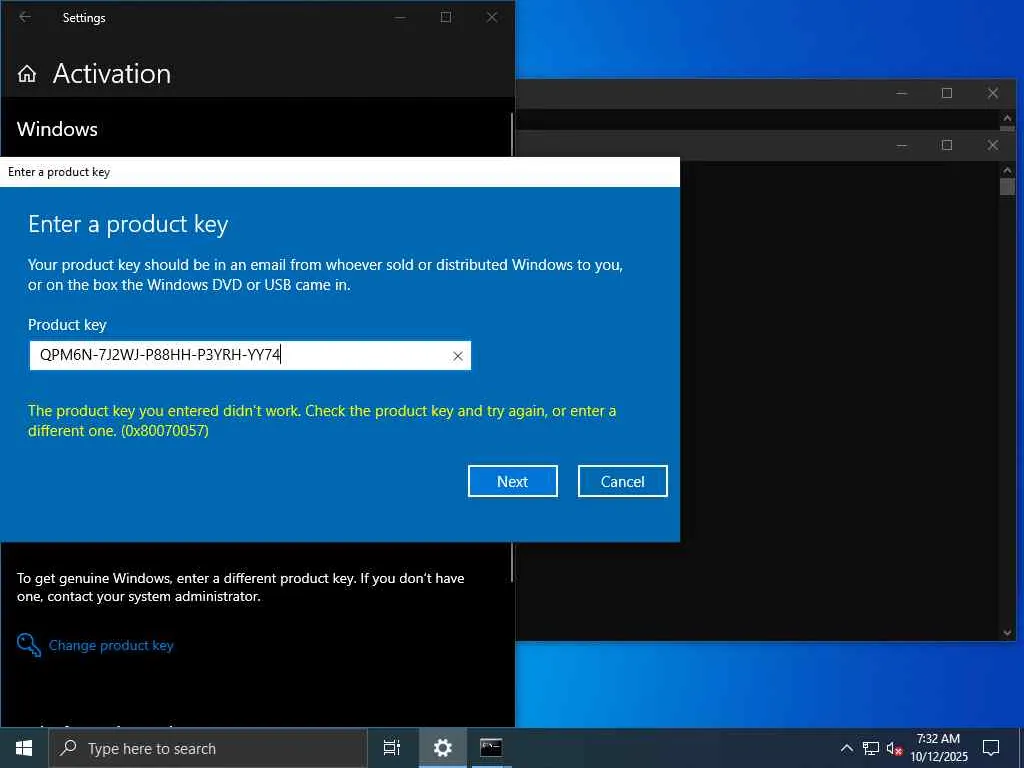Click the back arrow in Settings title bar
Image resolution: width=1024 pixels, height=768 pixels.
click(25, 17)
